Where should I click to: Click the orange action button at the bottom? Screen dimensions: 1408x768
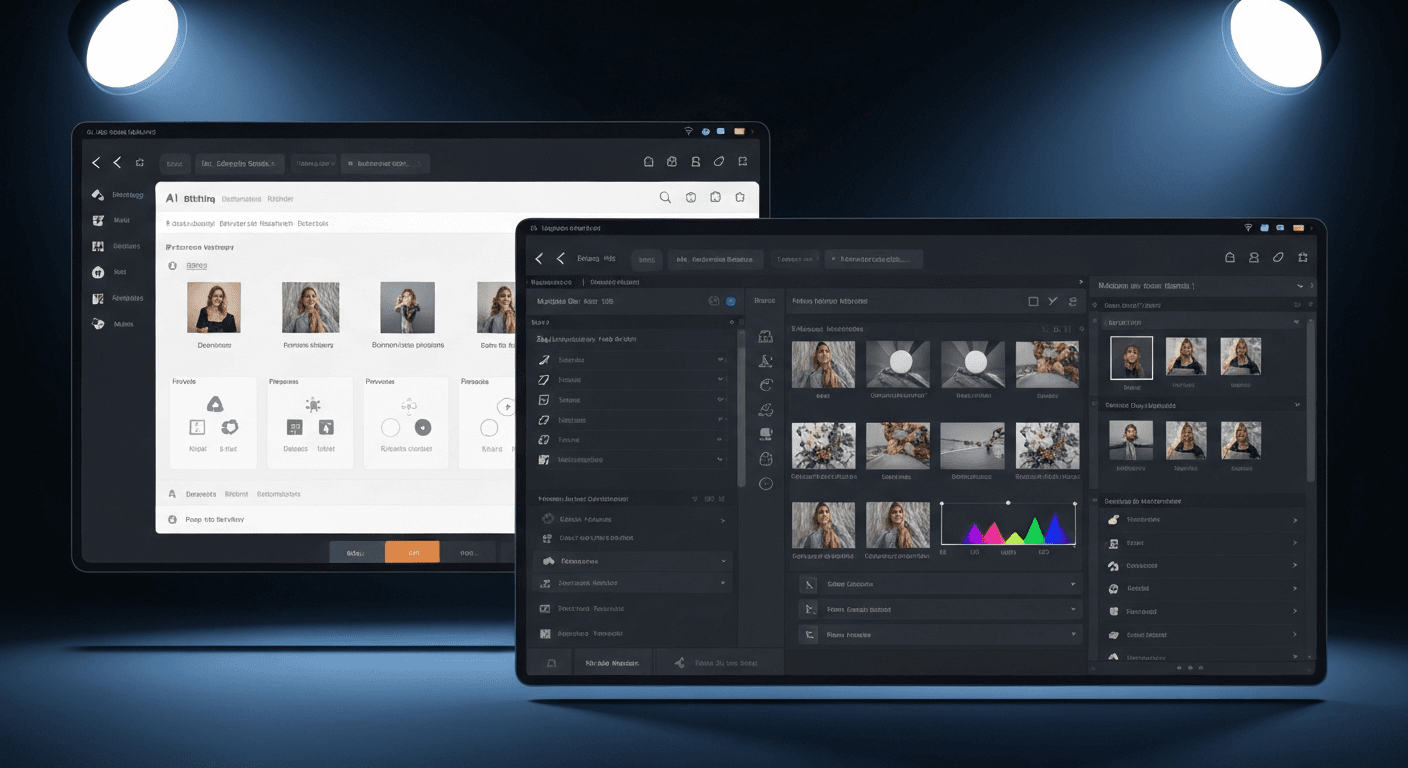412,551
